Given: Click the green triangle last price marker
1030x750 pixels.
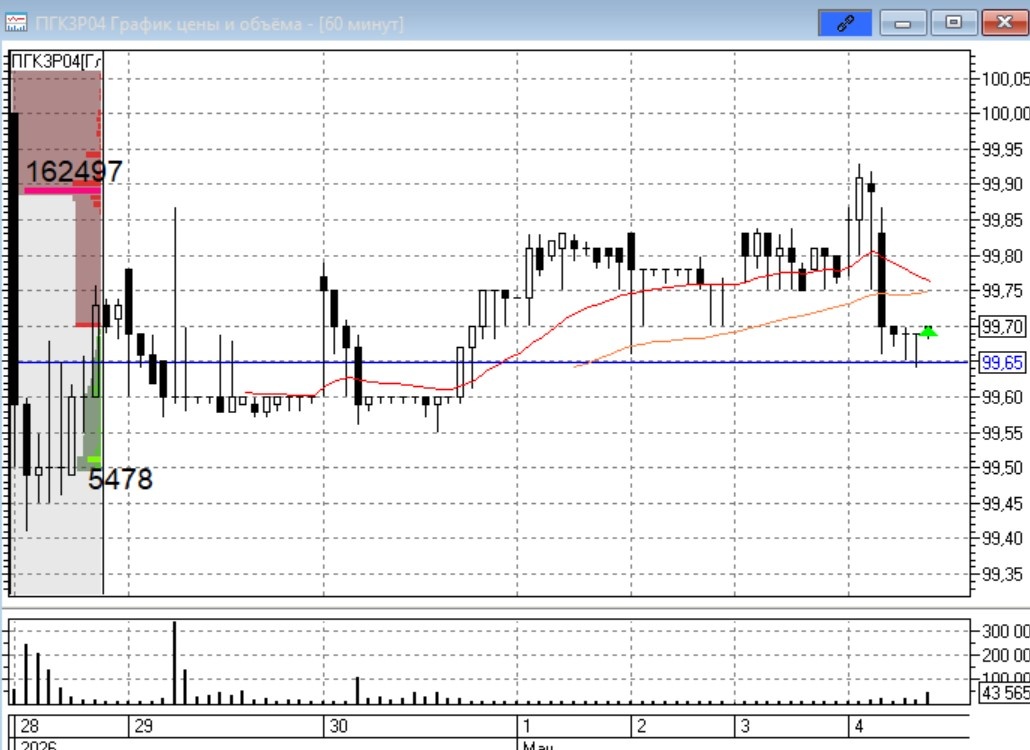Looking at the screenshot, I should pyautogui.click(x=928, y=332).
